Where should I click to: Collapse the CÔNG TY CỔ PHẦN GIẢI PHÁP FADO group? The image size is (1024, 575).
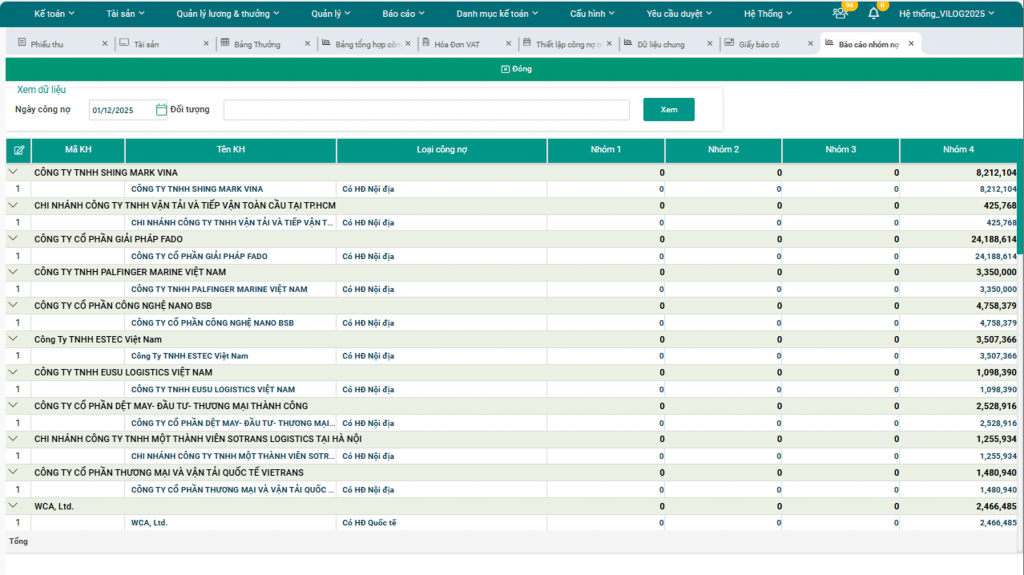pos(14,239)
